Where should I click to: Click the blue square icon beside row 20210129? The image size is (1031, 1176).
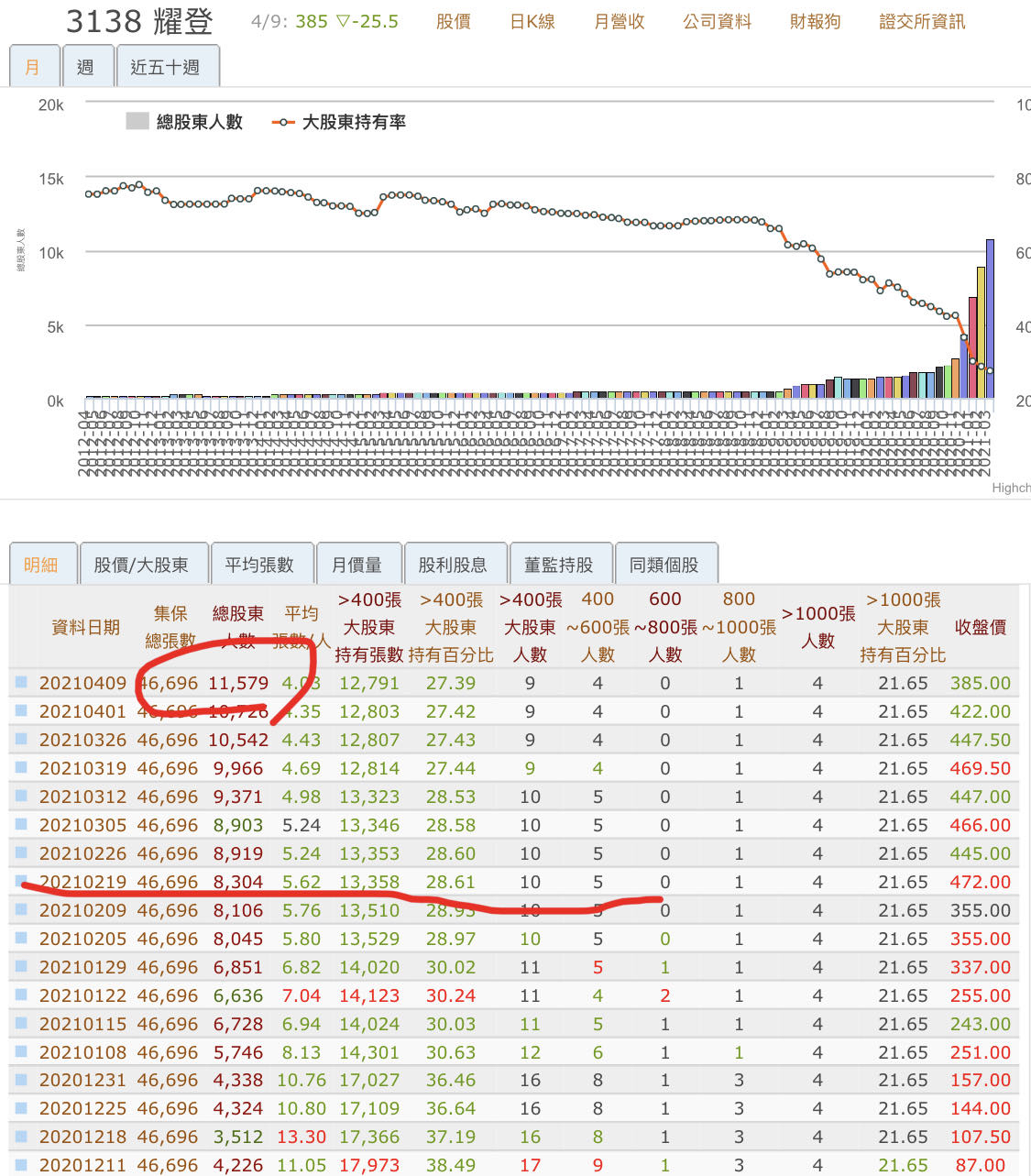coord(22,966)
